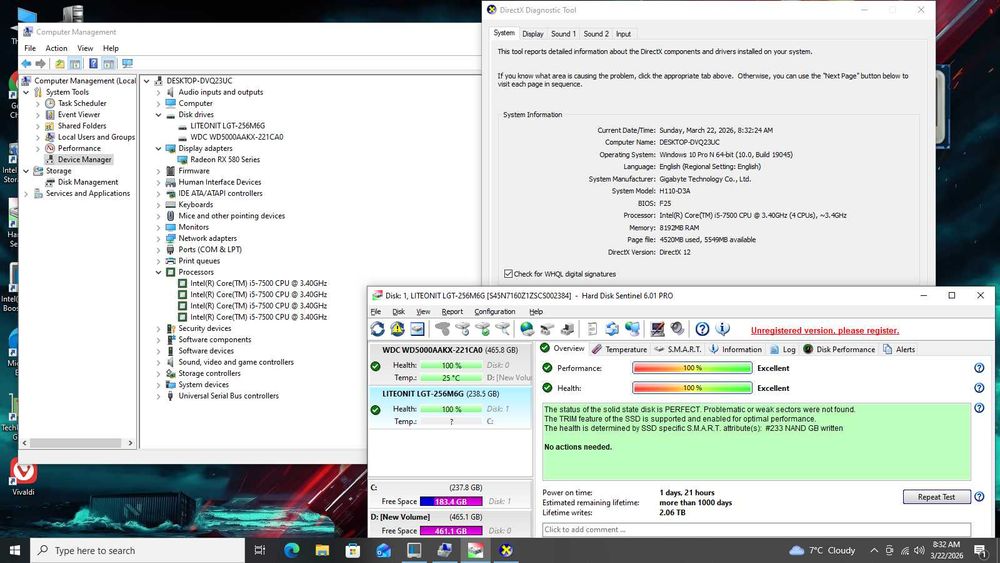Screen dimensions: 1000x563
Task: Click the D: free space 461.1 GB bar
Action: coord(451,530)
